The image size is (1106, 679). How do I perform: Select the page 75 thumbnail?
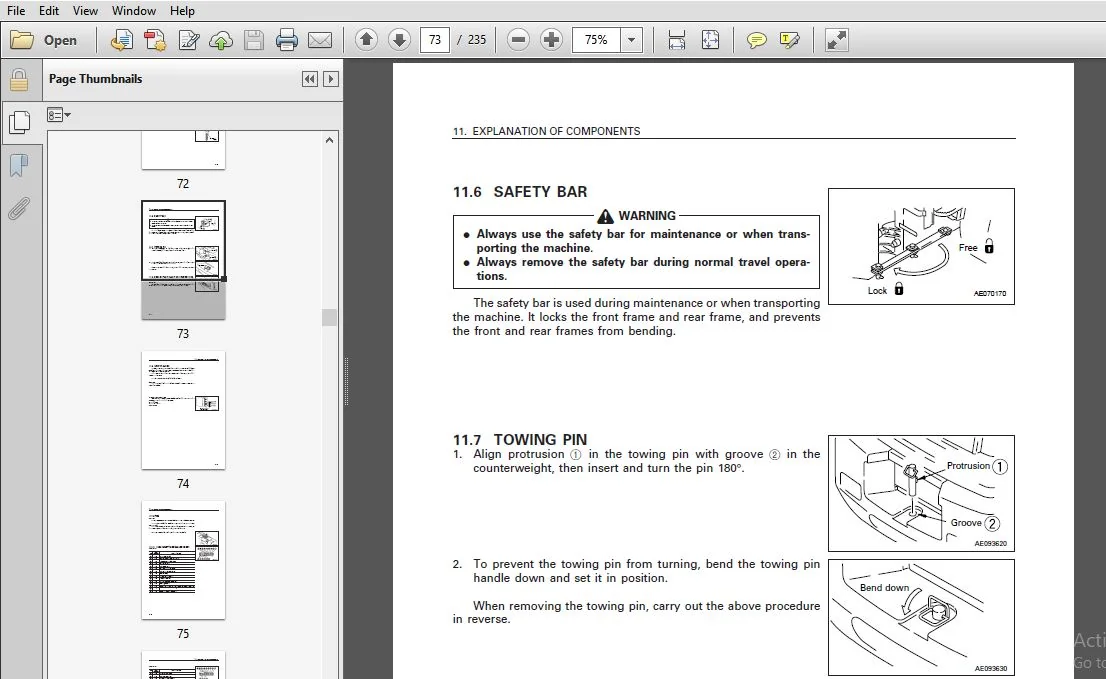[x=183, y=561]
